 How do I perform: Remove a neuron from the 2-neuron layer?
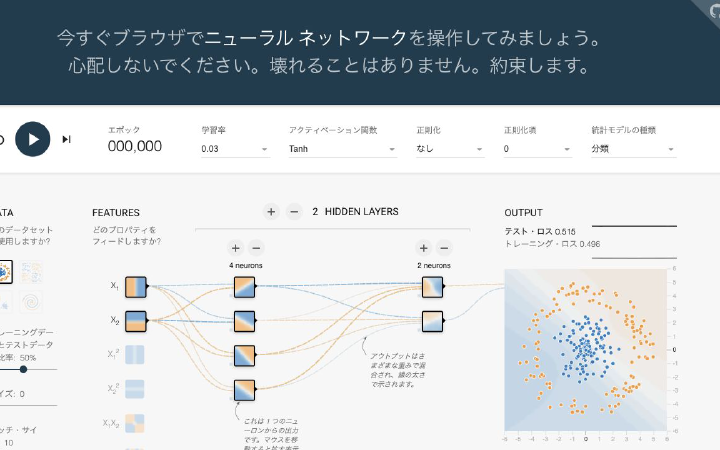point(444,248)
